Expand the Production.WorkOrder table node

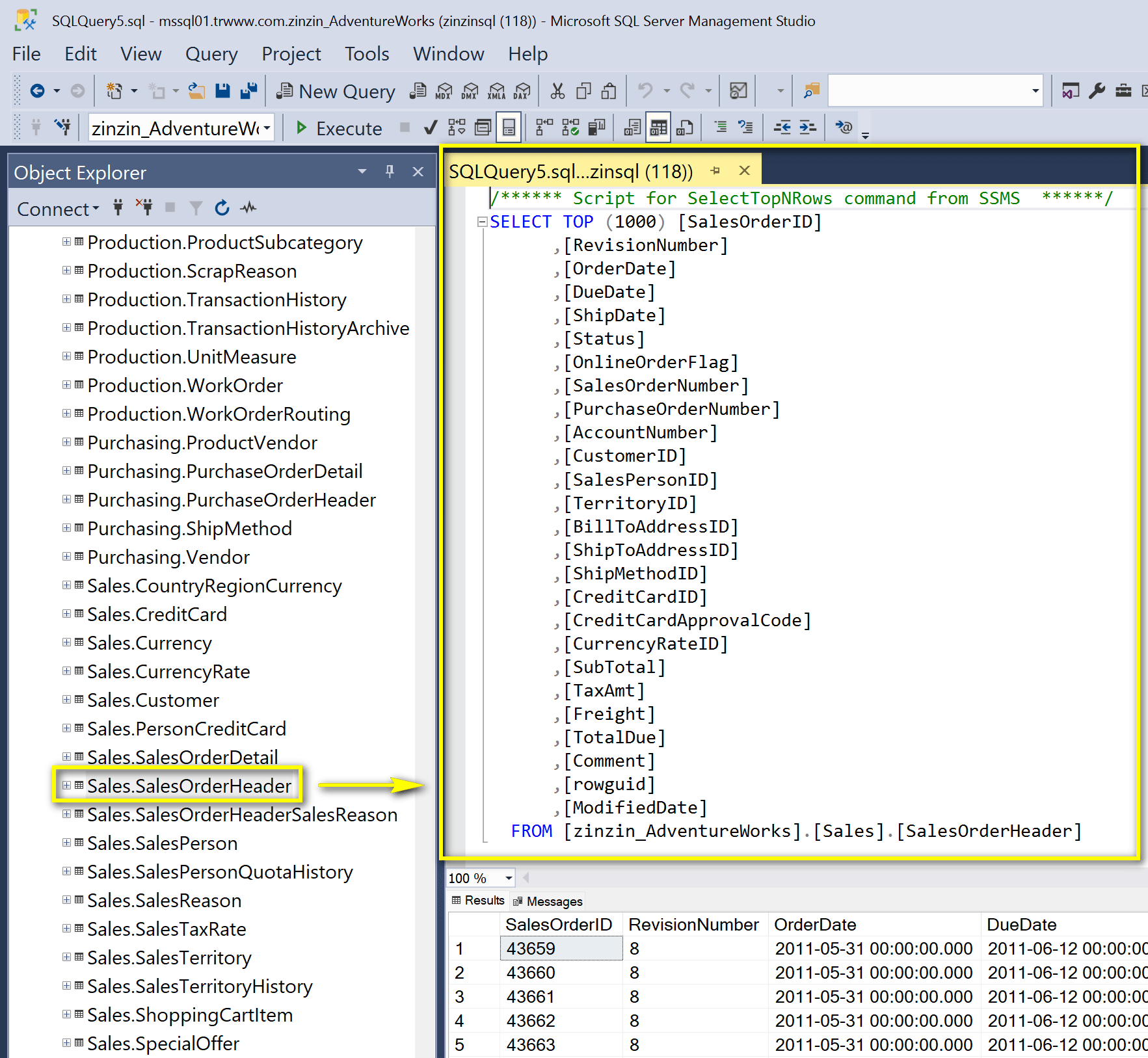(66, 385)
